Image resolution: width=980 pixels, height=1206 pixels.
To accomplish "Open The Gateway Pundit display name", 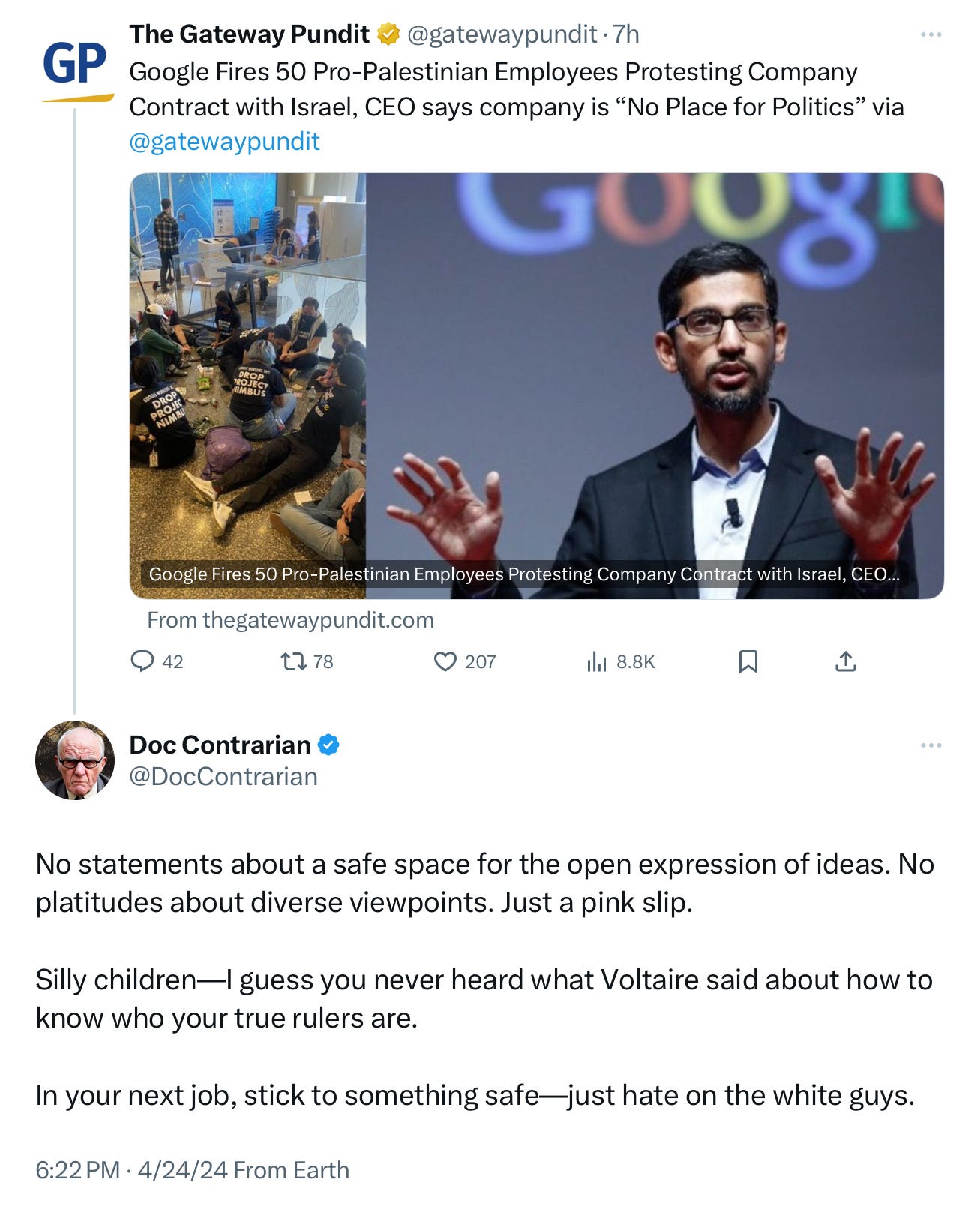I will pos(249,34).
